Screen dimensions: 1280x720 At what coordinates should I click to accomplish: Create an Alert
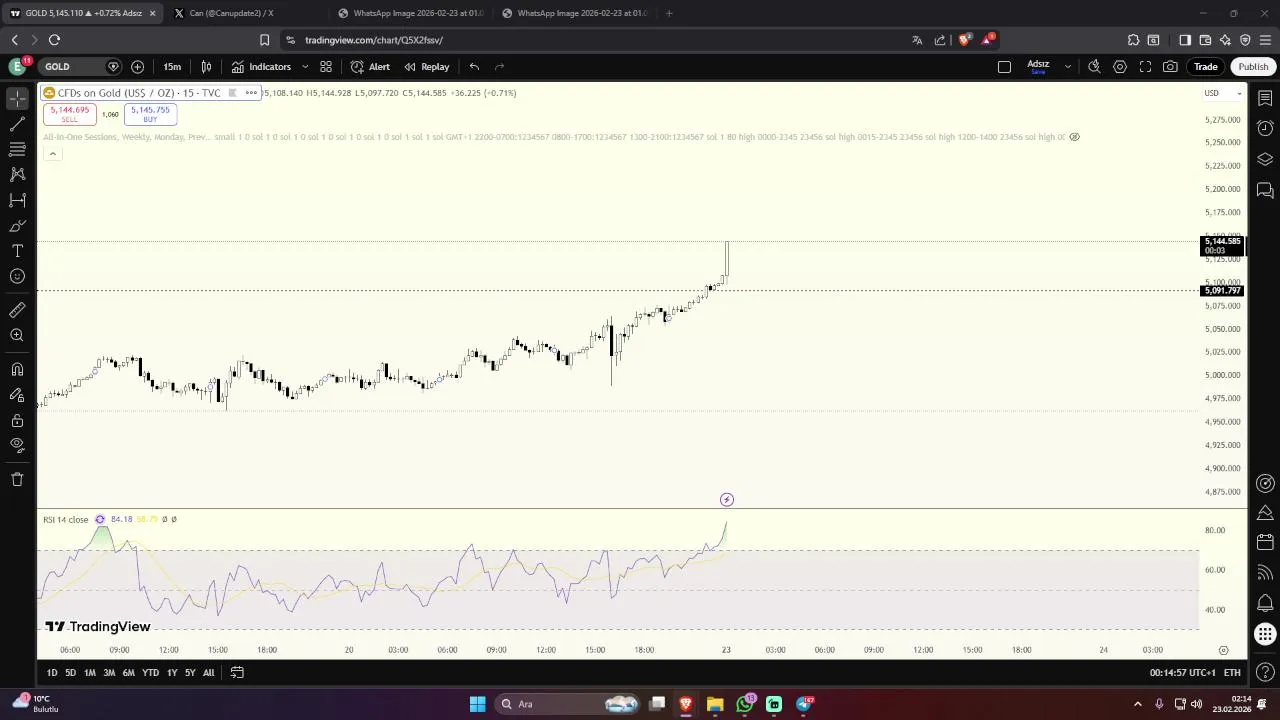point(370,67)
